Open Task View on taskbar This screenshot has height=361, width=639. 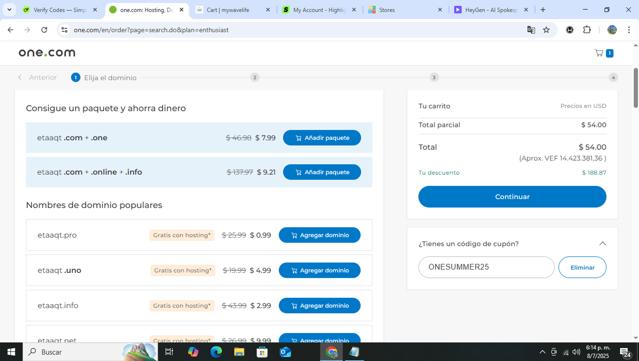coord(169,352)
